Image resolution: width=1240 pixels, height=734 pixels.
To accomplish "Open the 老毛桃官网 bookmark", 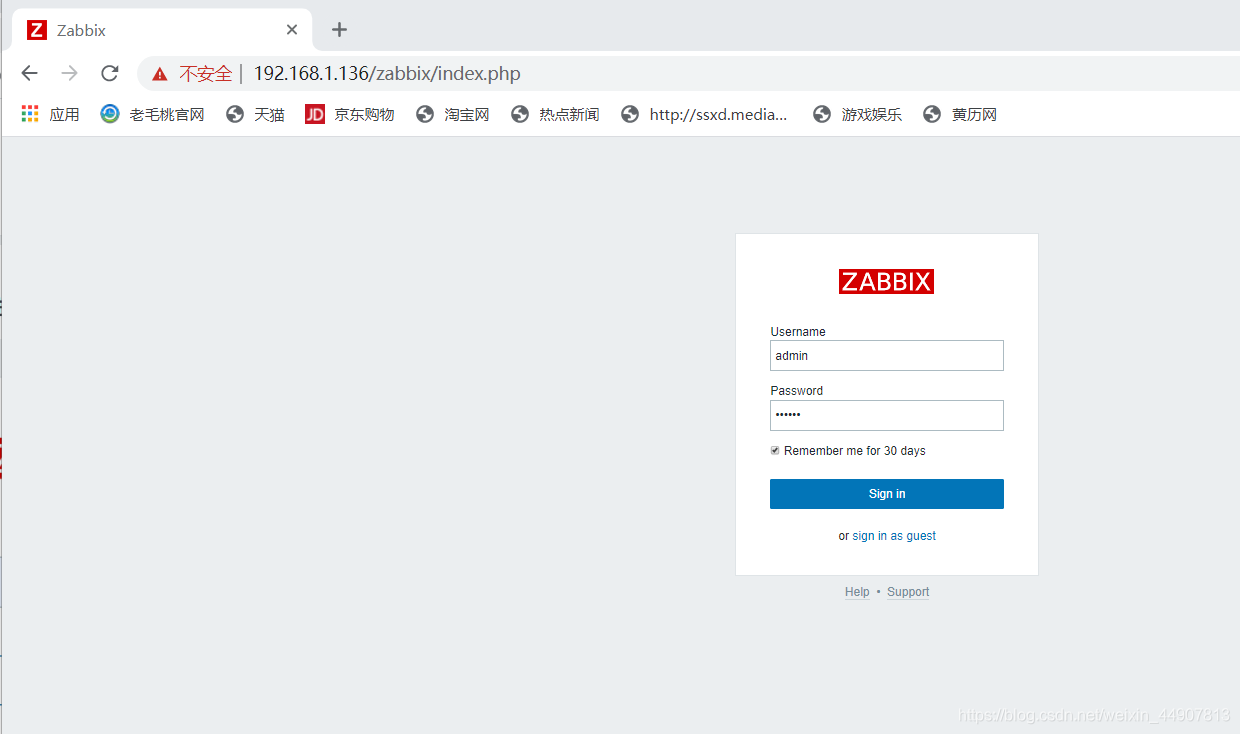I will click(152, 114).
